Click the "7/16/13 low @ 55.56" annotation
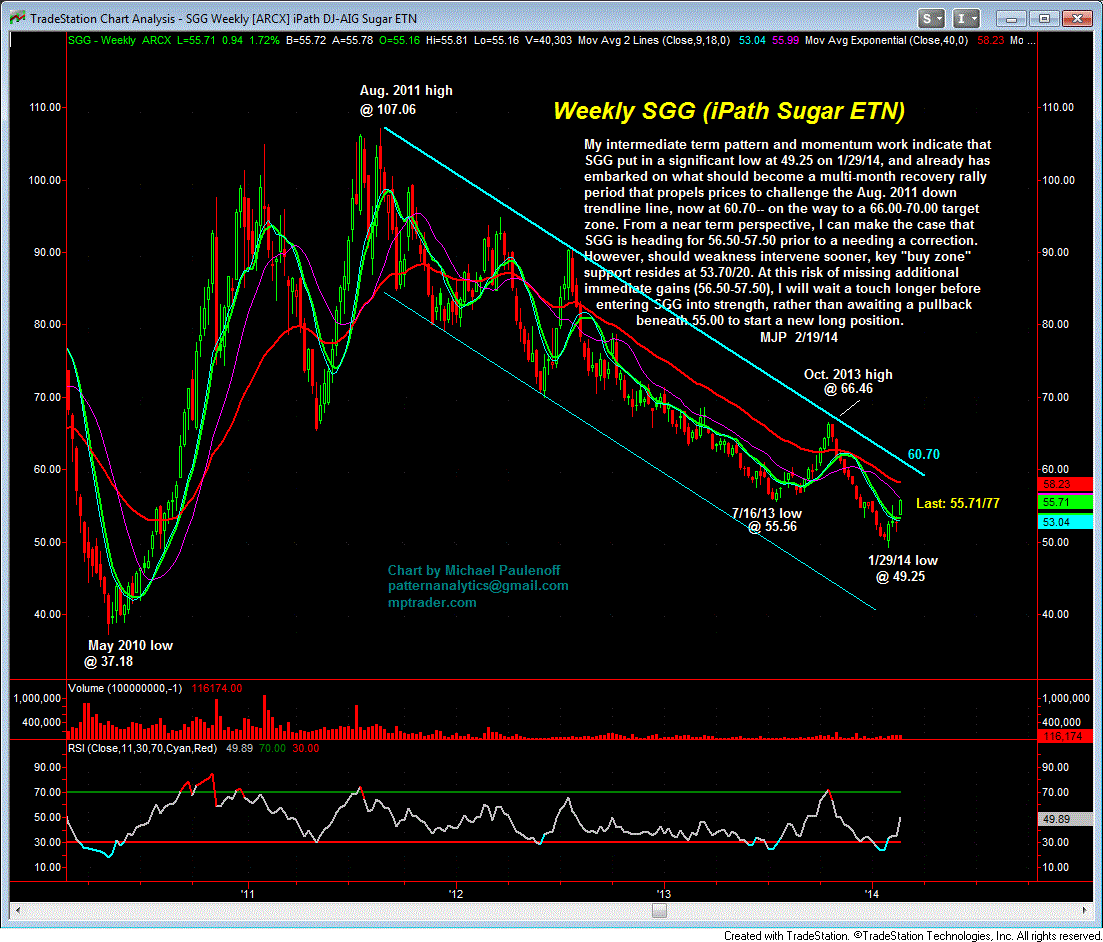1103x942 pixels. [x=767, y=520]
